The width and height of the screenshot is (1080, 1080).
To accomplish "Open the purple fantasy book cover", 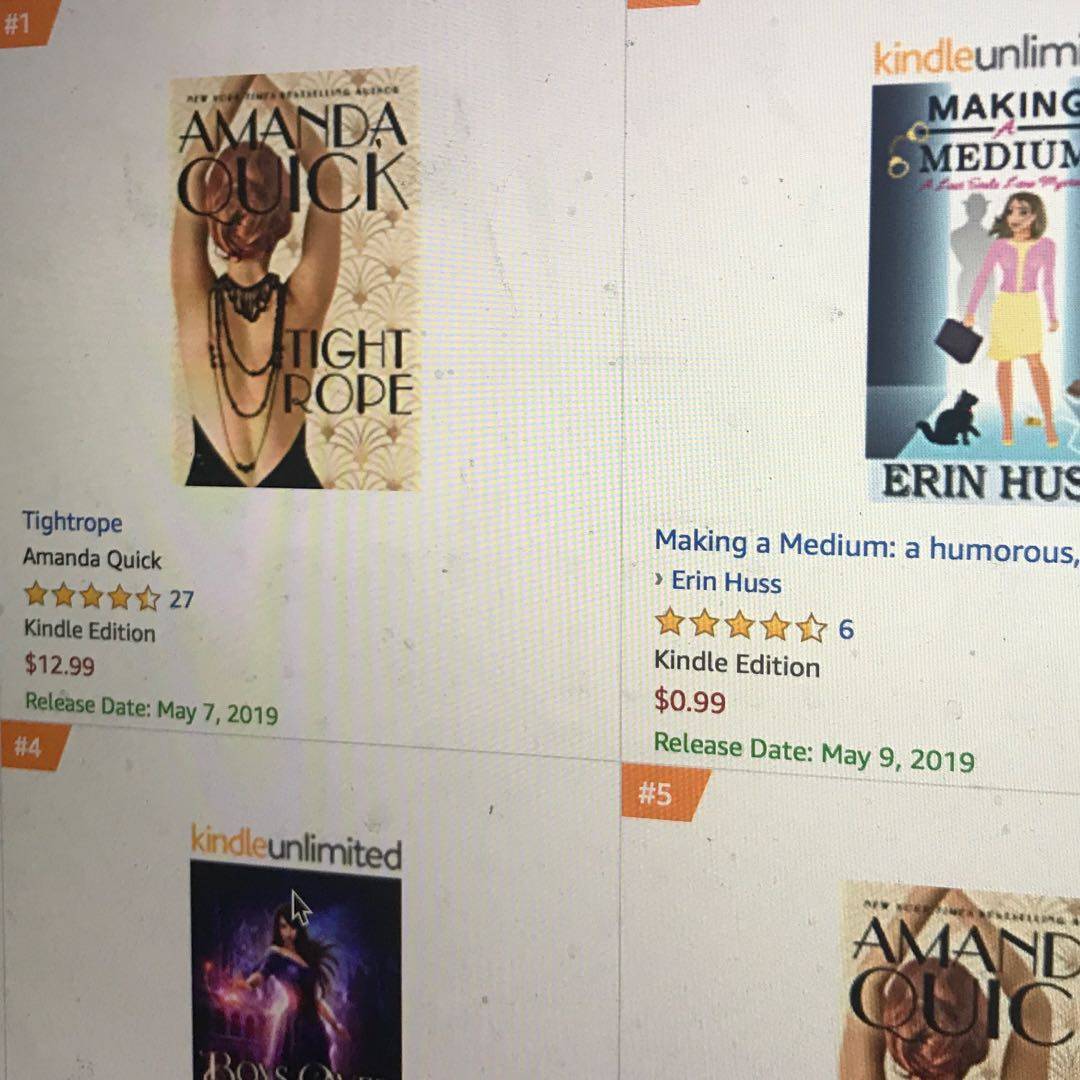I will click(295, 970).
